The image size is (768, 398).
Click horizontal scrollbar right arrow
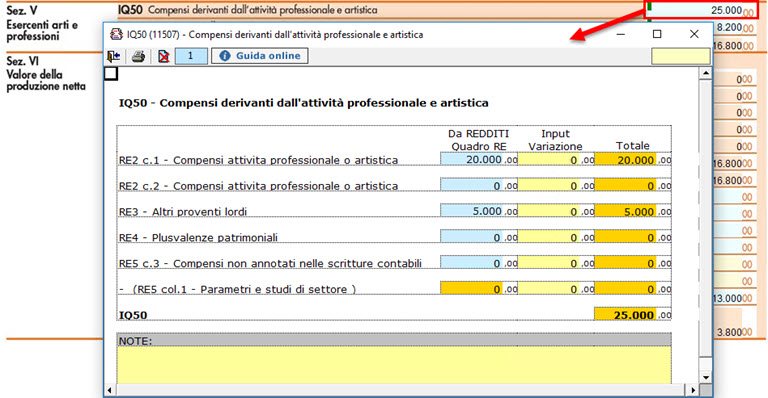(x=693, y=390)
